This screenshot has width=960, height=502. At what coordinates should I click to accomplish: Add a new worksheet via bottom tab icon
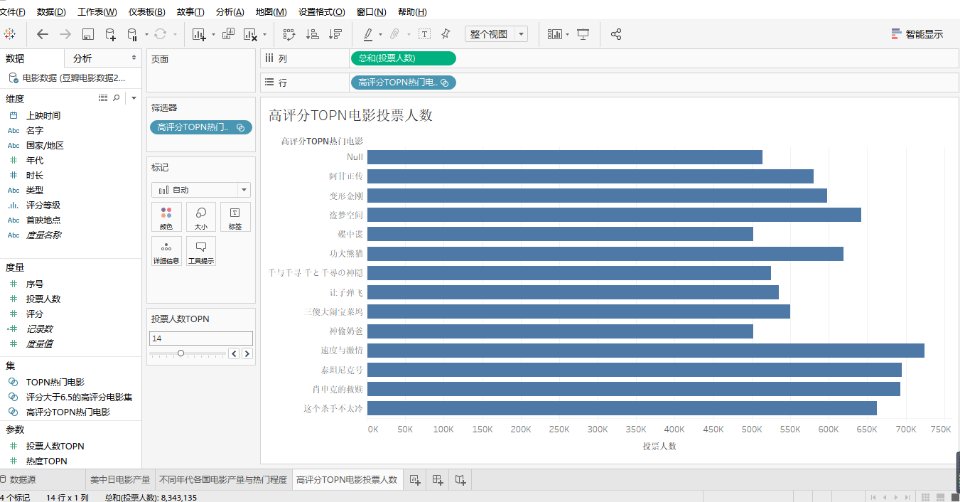click(415, 480)
